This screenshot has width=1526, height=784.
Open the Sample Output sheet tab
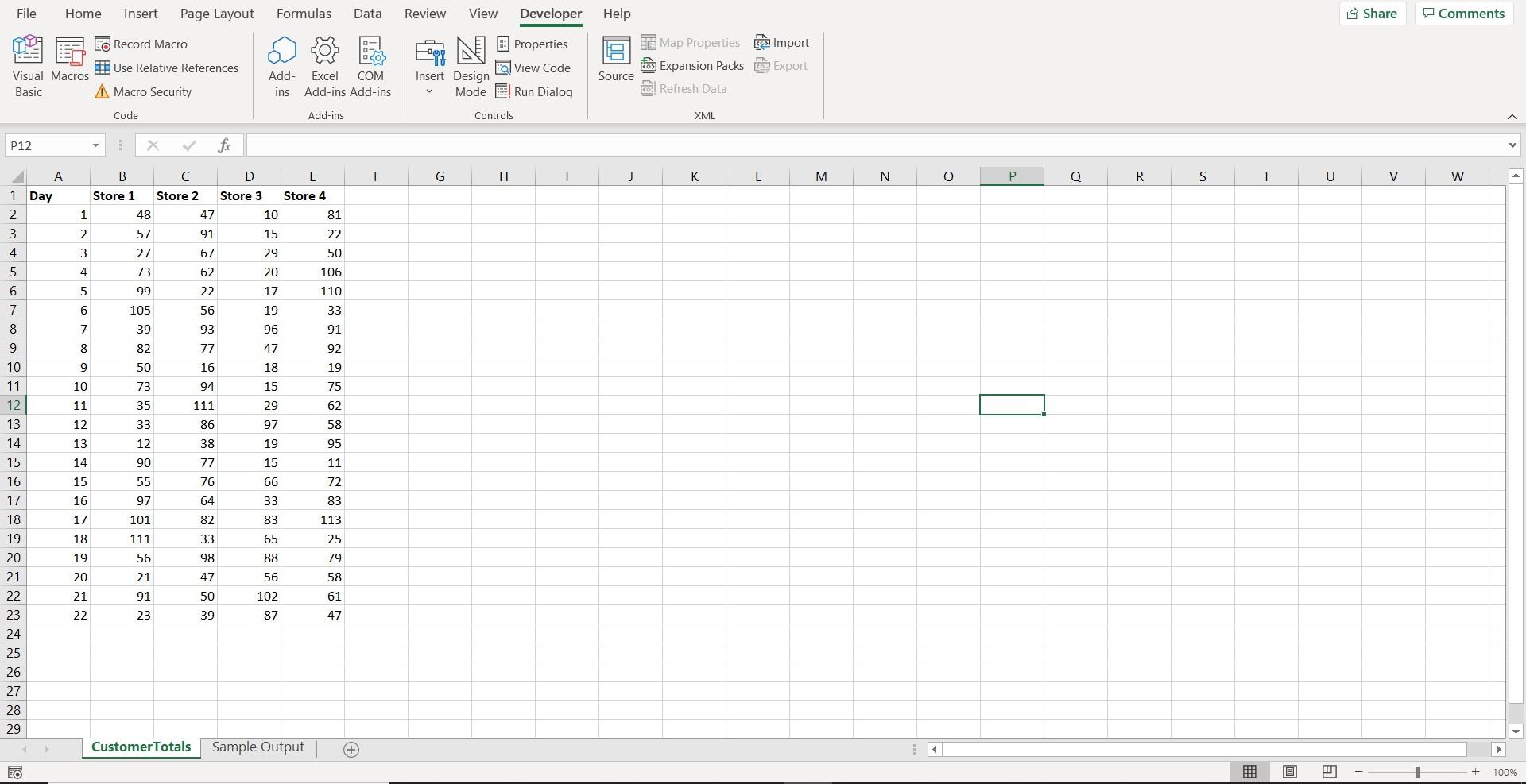pyautogui.click(x=258, y=747)
